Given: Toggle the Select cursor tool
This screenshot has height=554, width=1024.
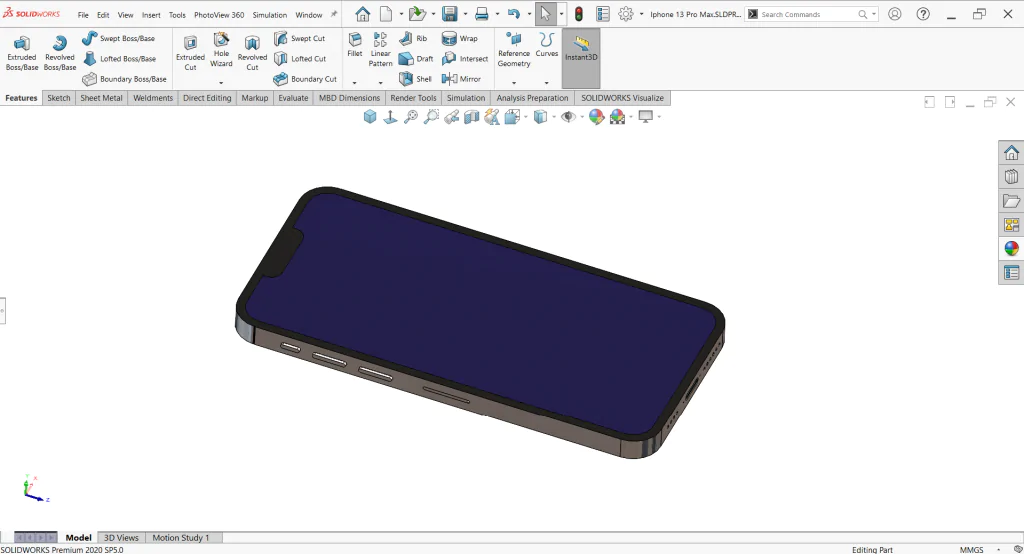Looking at the screenshot, I should (x=545, y=14).
